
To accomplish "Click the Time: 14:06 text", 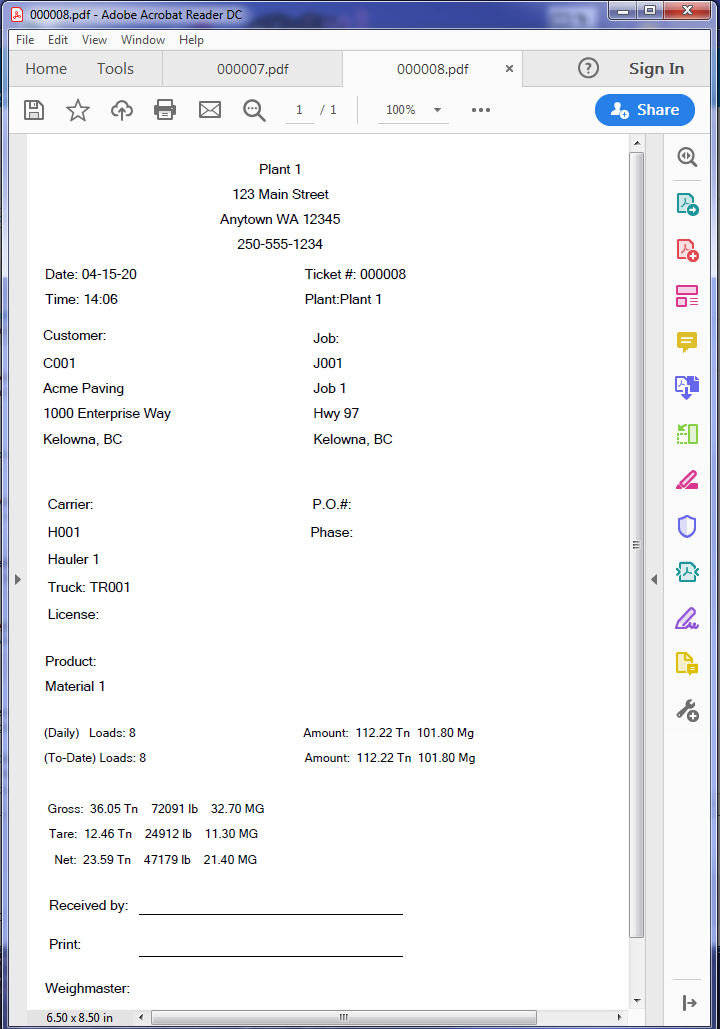I will coord(81,299).
